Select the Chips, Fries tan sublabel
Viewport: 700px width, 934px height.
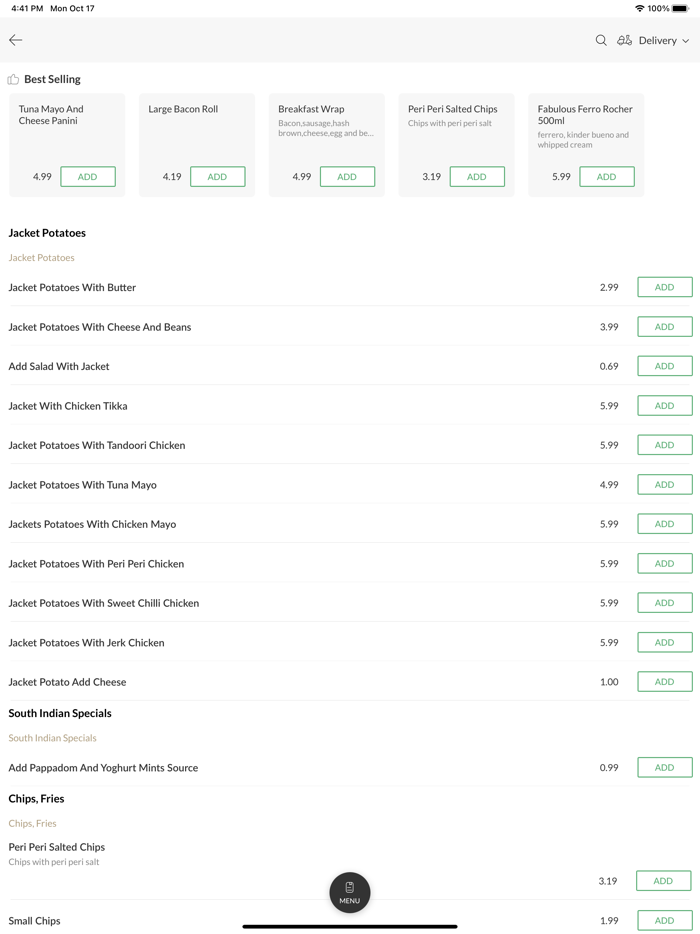(33, 823)
